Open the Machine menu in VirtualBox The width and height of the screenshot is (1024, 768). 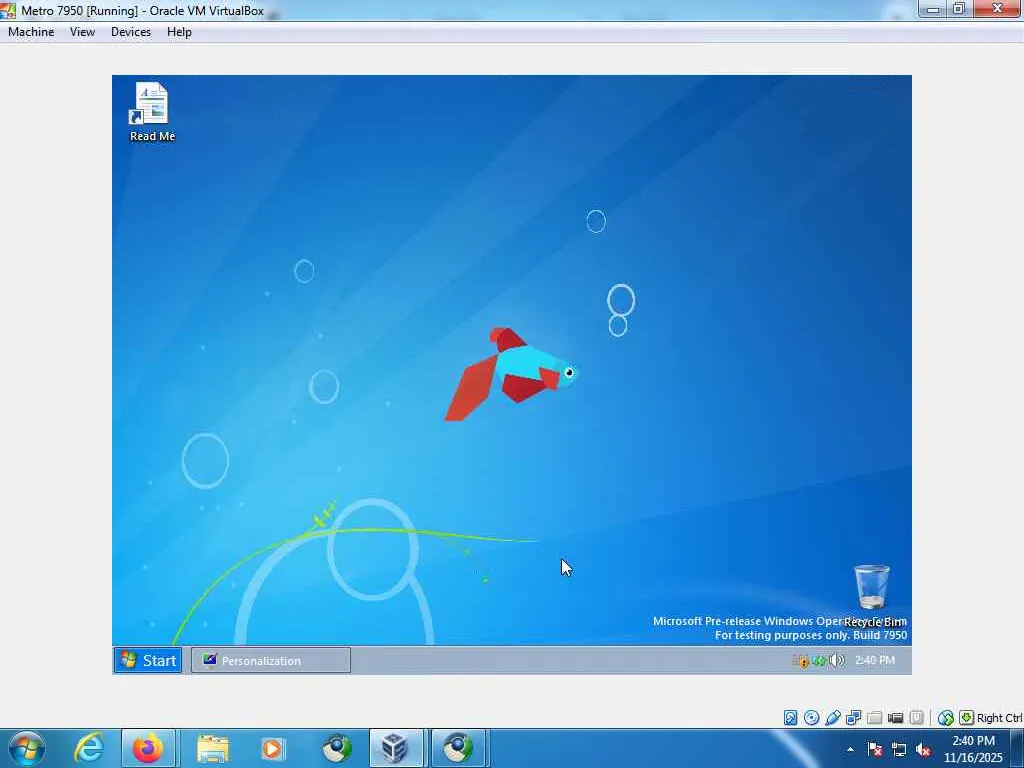pyautogui.click(x=31, y=32)
